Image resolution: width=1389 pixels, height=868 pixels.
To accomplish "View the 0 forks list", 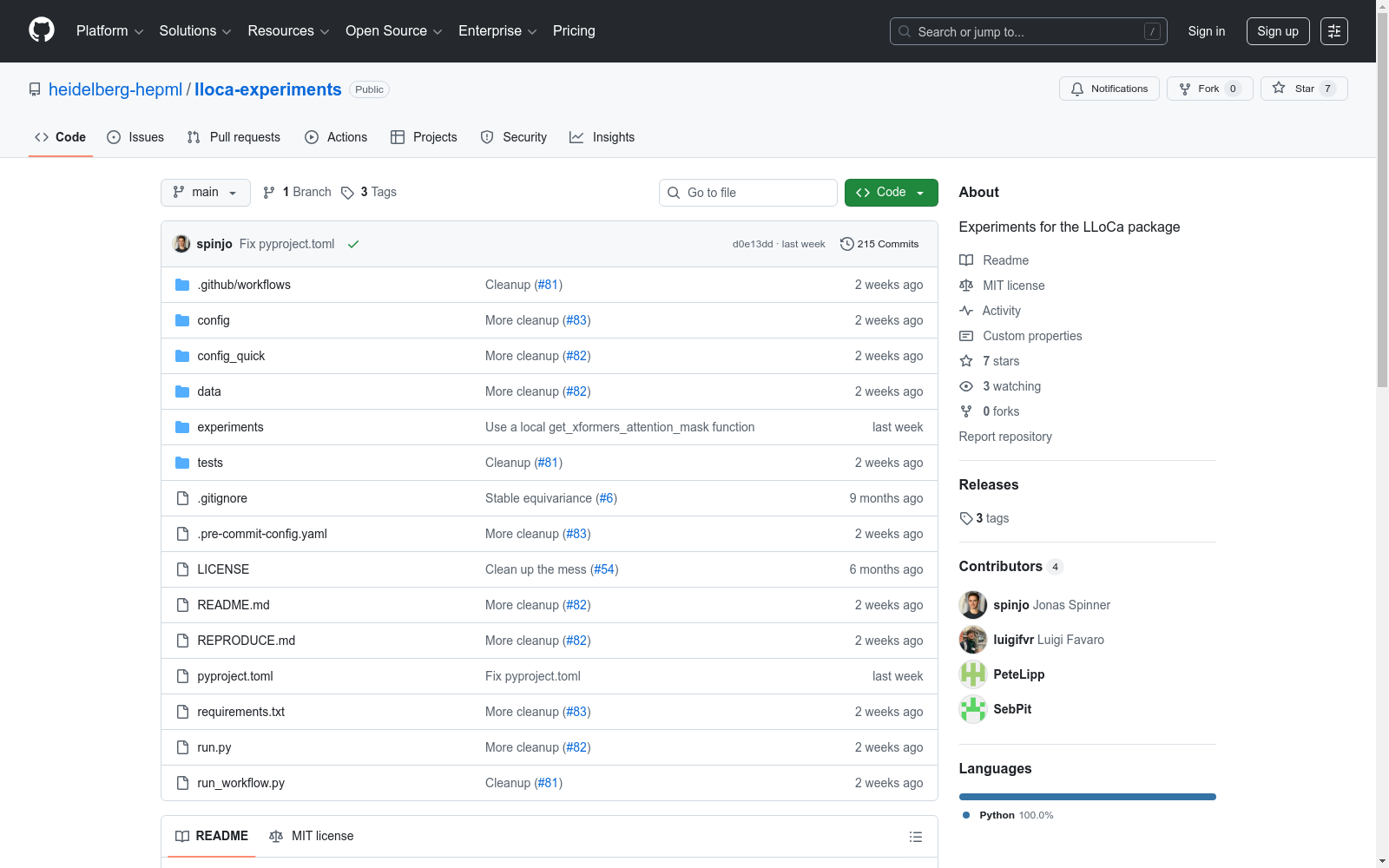I will coord(990,411).
